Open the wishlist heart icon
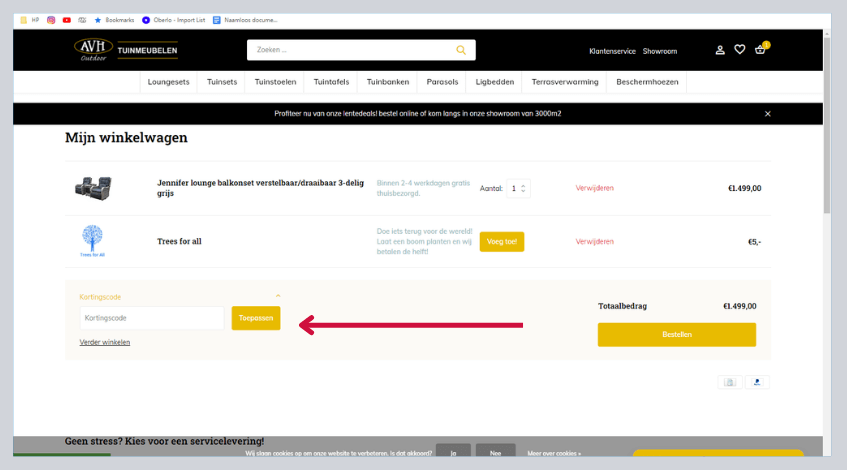 (740, 50)
